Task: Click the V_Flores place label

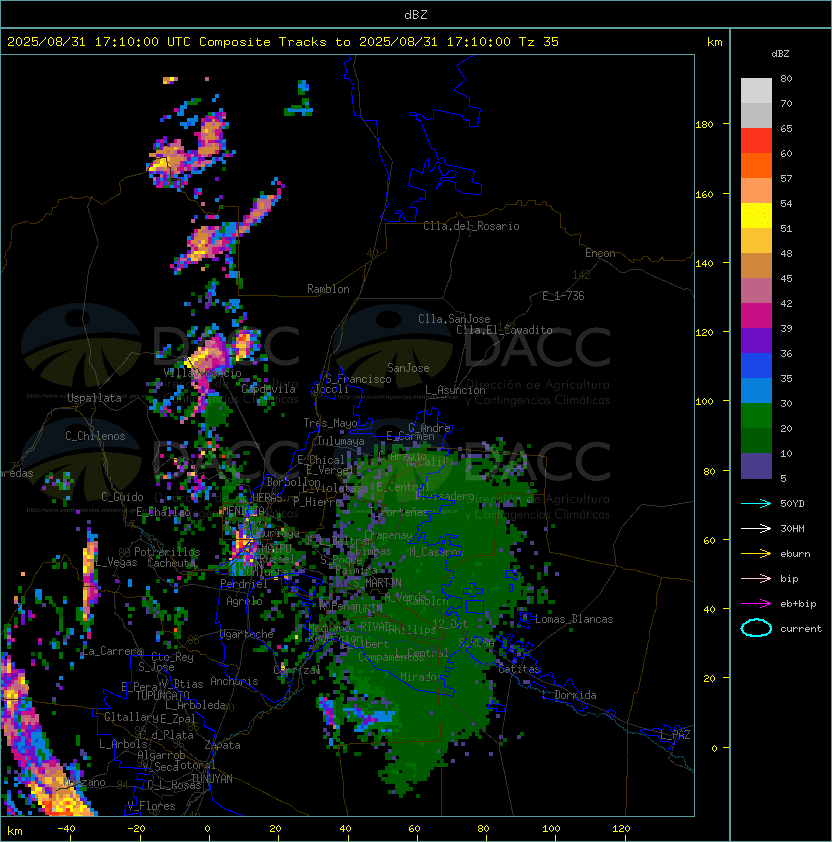Action: click(x=151, y=806)
